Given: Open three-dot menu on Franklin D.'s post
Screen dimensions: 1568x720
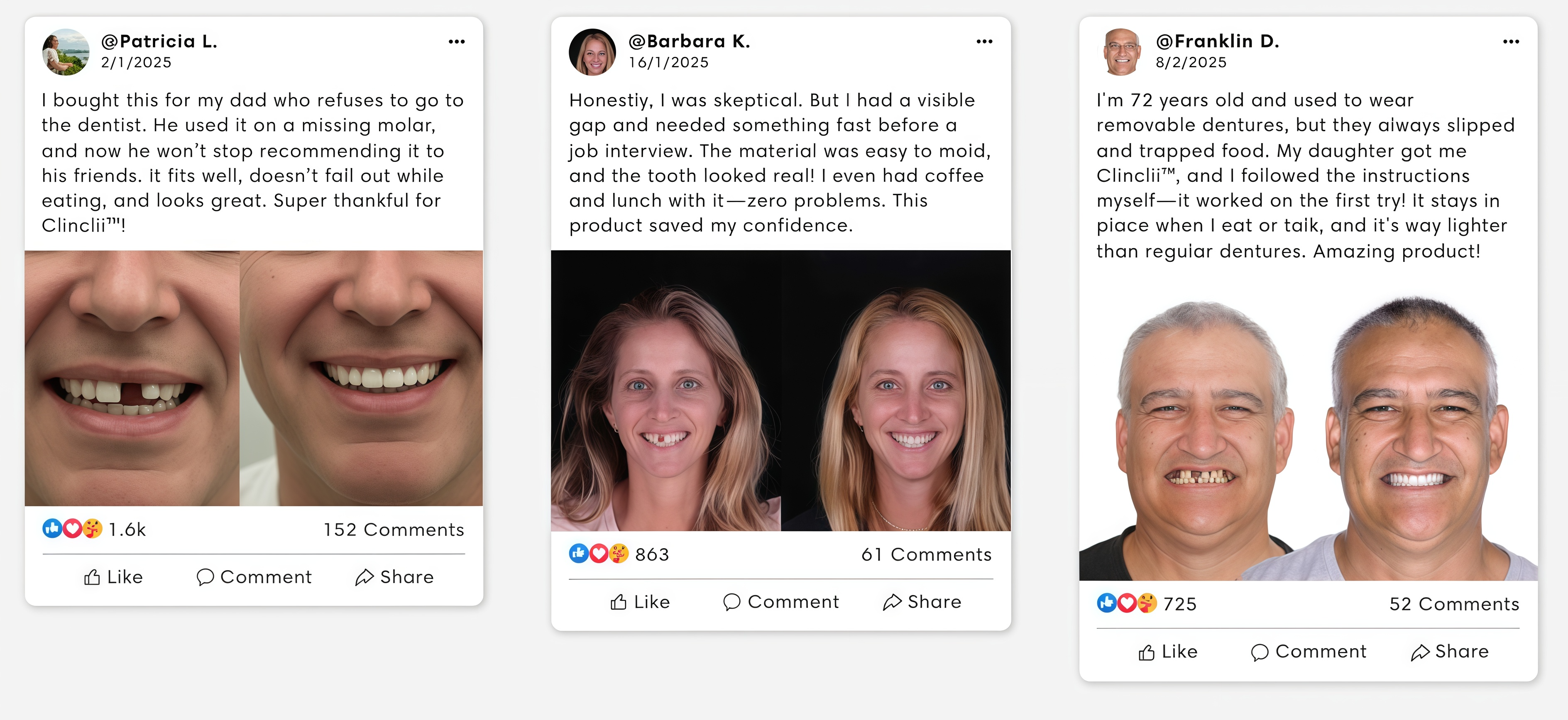Looking at the screenshot, I should (1511, 41).
